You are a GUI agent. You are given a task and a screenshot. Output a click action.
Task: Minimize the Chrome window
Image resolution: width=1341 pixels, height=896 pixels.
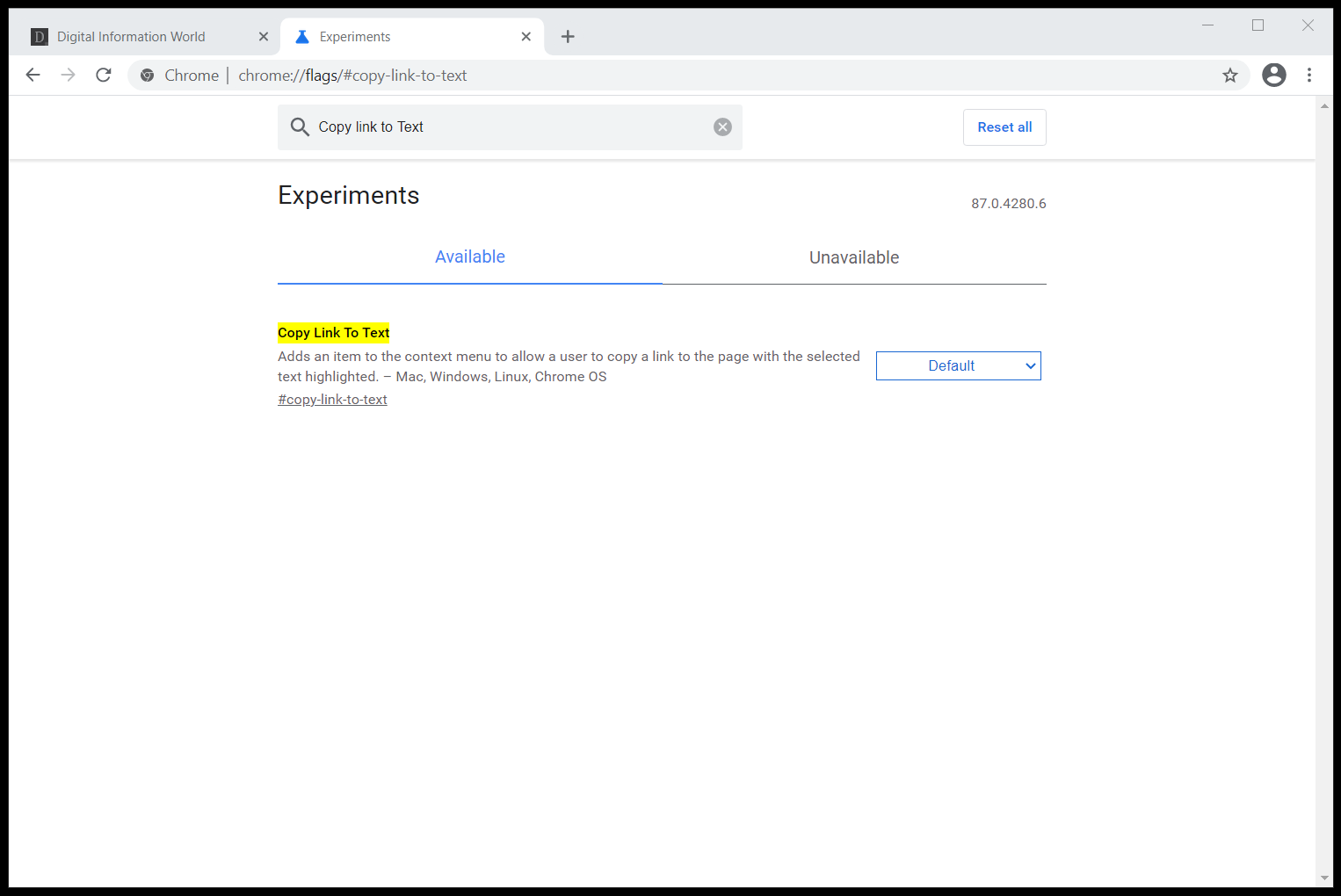[x=1208, y=25]
